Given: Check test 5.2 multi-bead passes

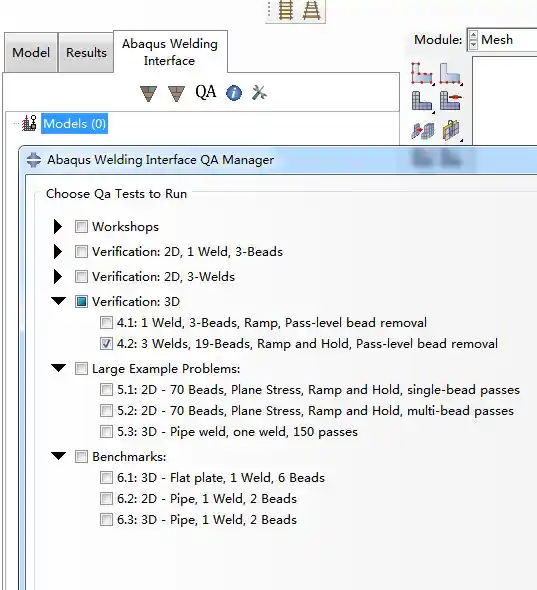Looking at the screenshot, I should 106,411.
